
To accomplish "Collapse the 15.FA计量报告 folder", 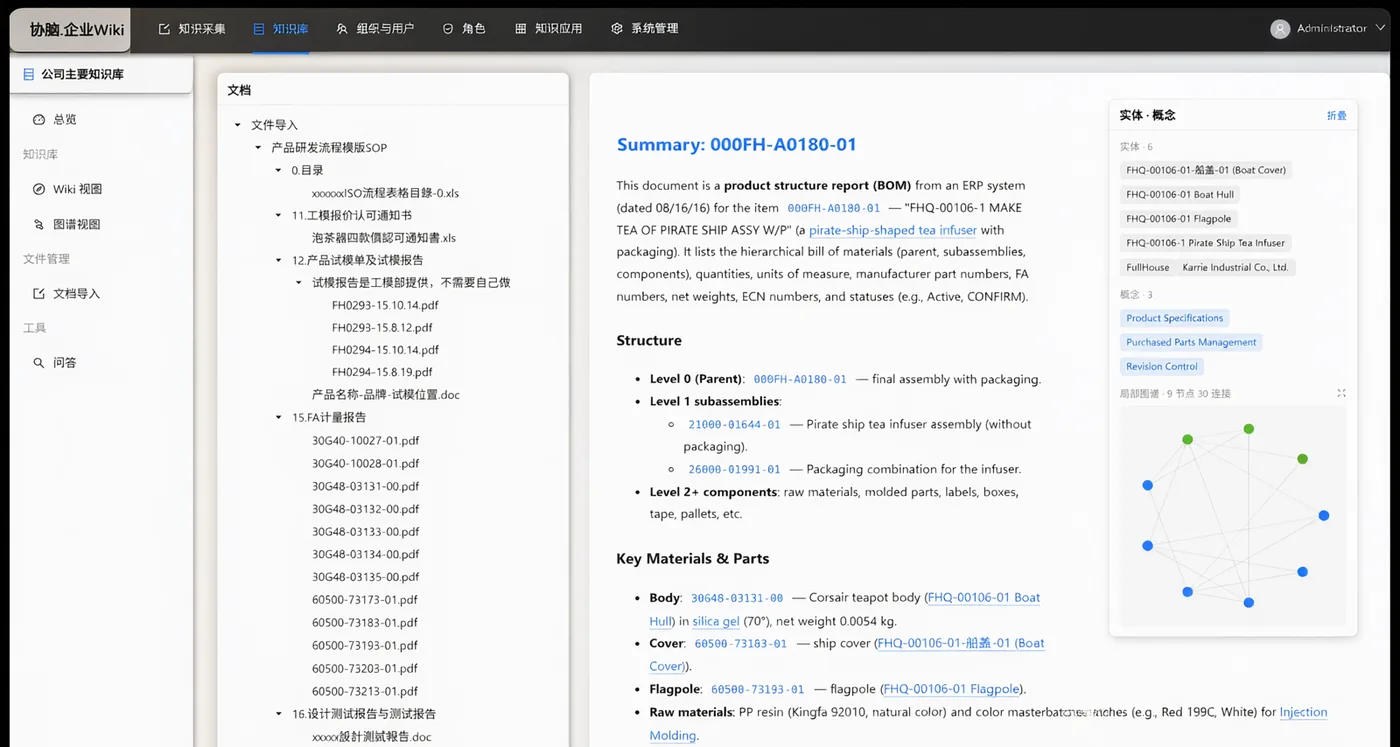I will (x=279, y=417).
